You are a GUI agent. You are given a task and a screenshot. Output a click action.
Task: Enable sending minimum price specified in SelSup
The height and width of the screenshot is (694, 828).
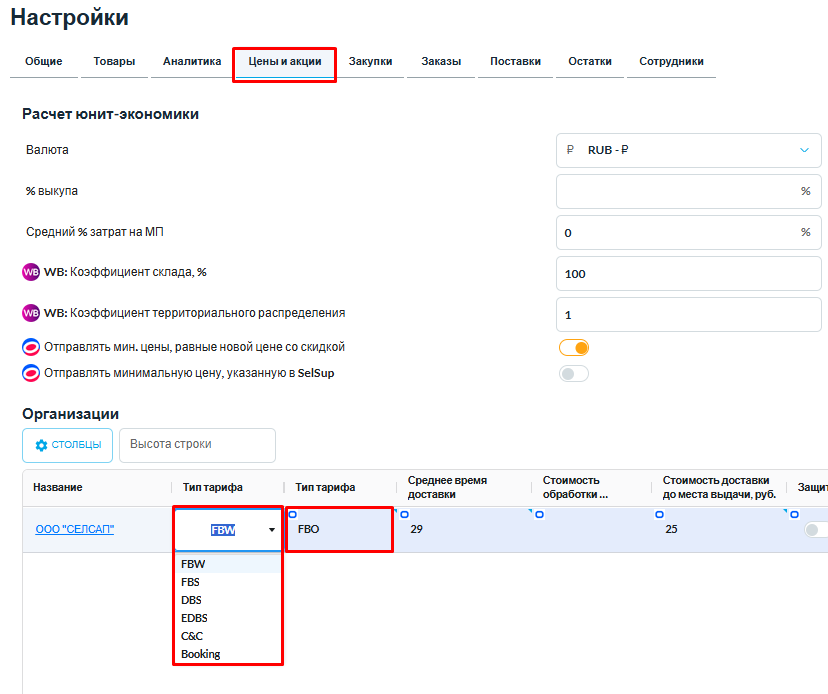tap(574, 374)
